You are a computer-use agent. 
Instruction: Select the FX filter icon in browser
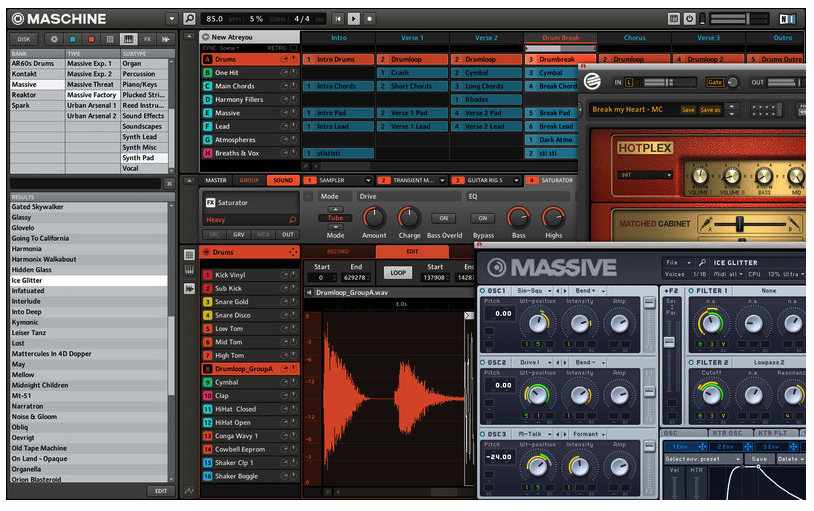click(x=147, y=38)
